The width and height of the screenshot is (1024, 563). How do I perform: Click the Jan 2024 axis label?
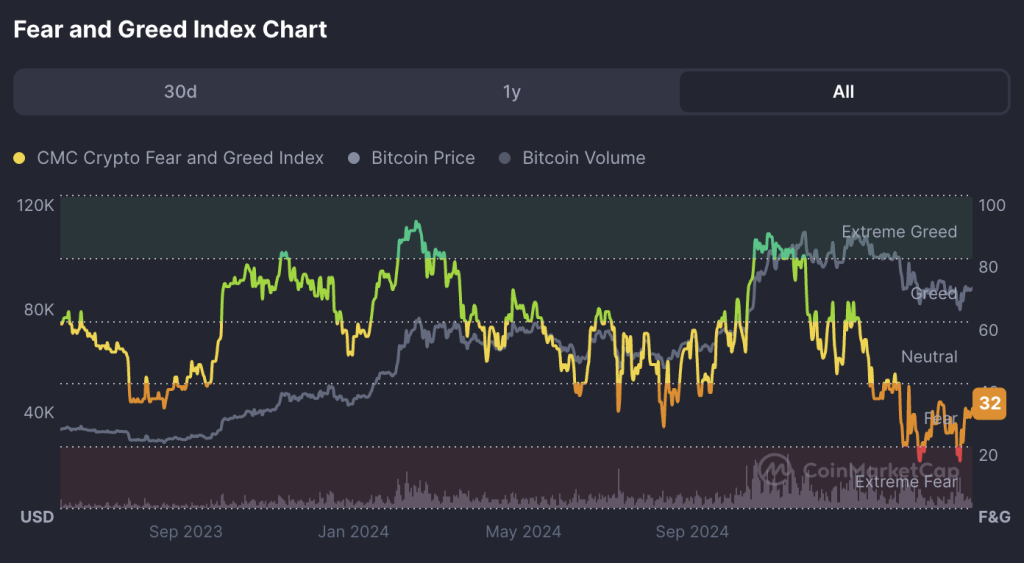(353, 532)
